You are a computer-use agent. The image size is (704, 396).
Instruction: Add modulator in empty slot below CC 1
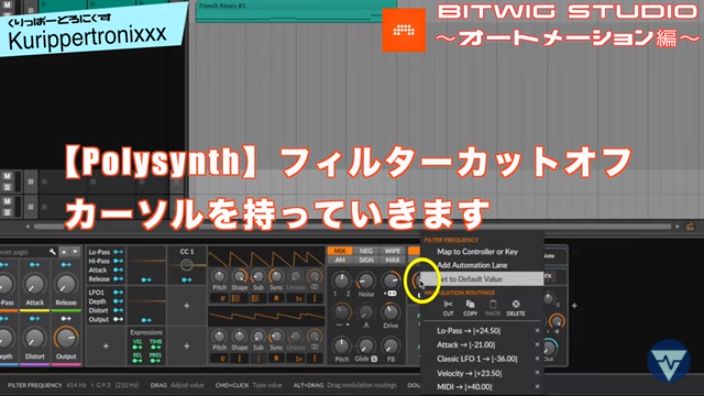click(x=186, y=306)
